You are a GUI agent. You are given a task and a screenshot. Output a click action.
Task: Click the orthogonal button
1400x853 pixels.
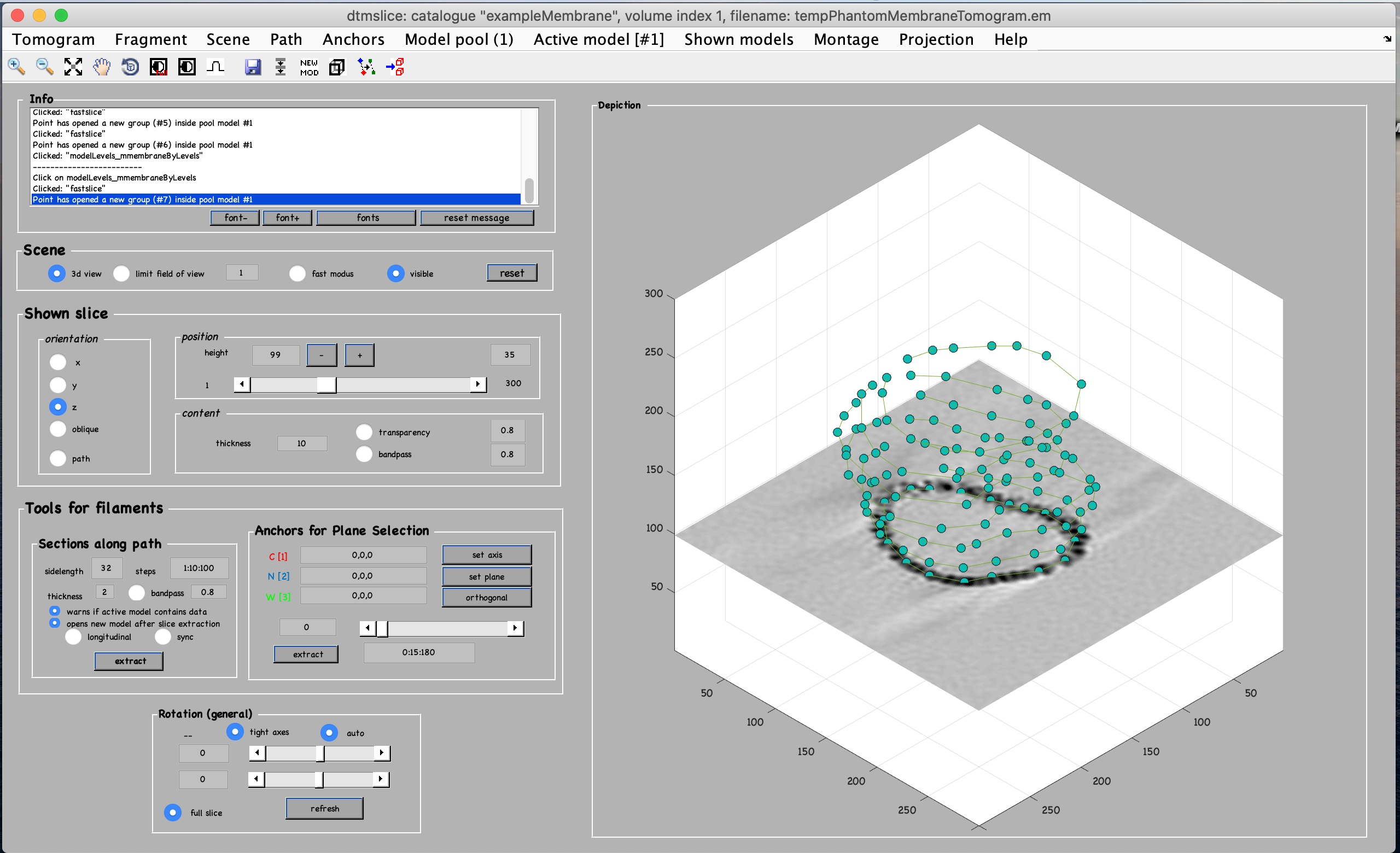487,598
